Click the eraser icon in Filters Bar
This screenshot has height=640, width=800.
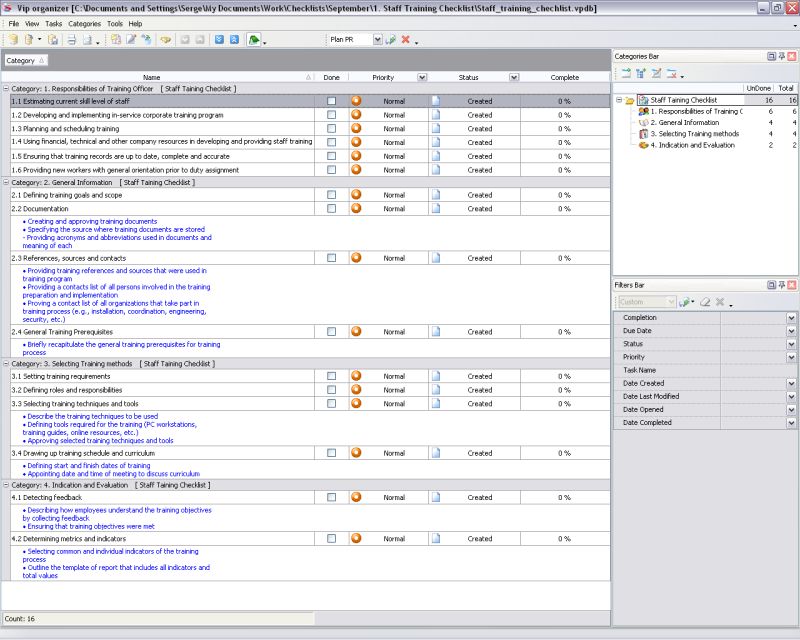[x=705, y=302]
